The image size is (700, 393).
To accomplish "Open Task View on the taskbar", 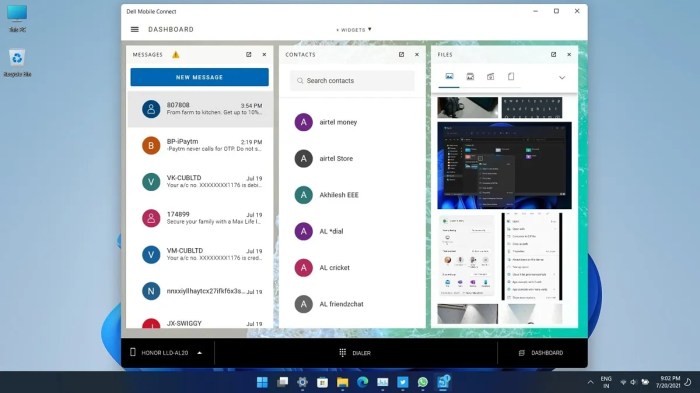I will [x=282, y=382].
